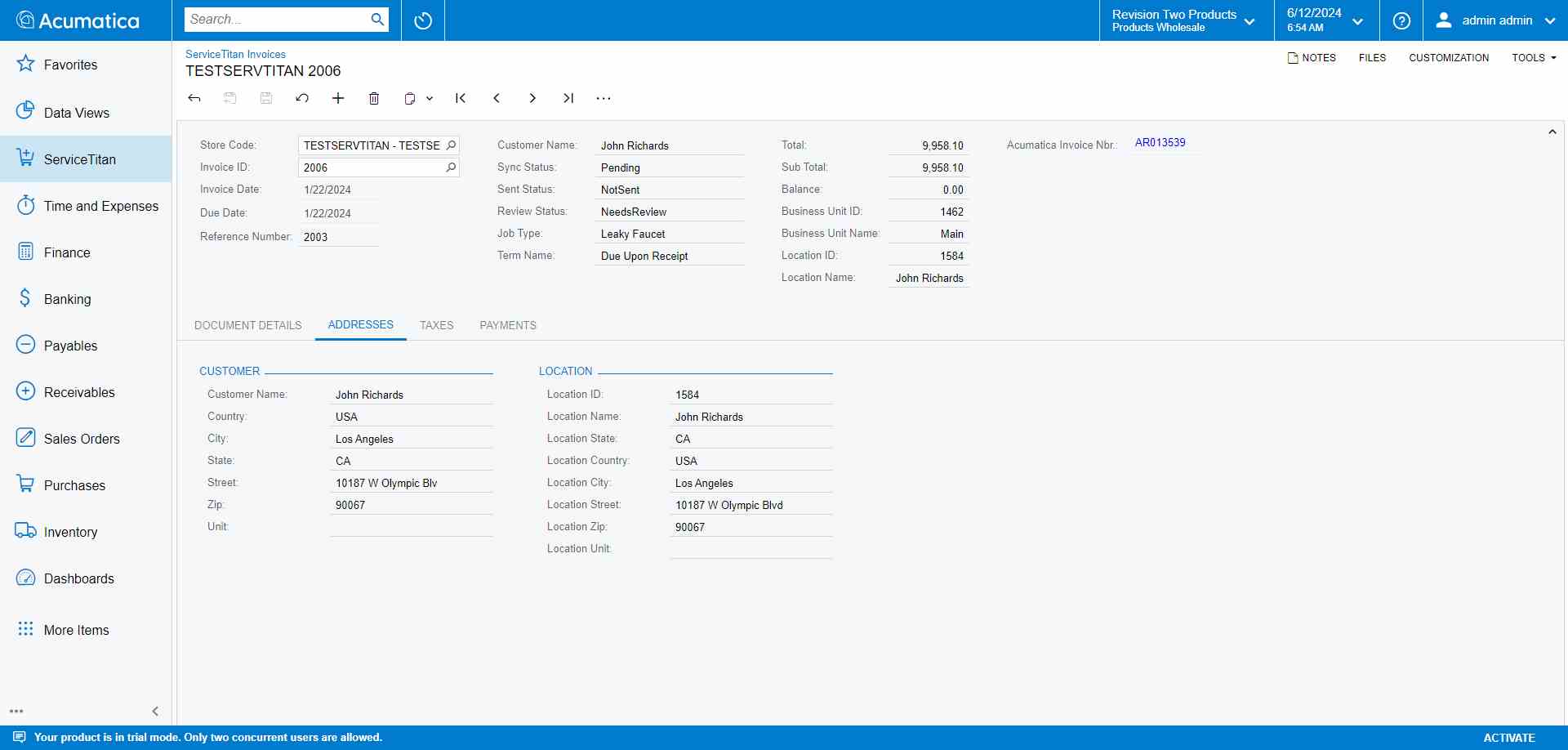This screenshot has height=750, width=1568.
Task: Switch to DOCUMENT DETAILS tab
Action: [x=248, y=325]
